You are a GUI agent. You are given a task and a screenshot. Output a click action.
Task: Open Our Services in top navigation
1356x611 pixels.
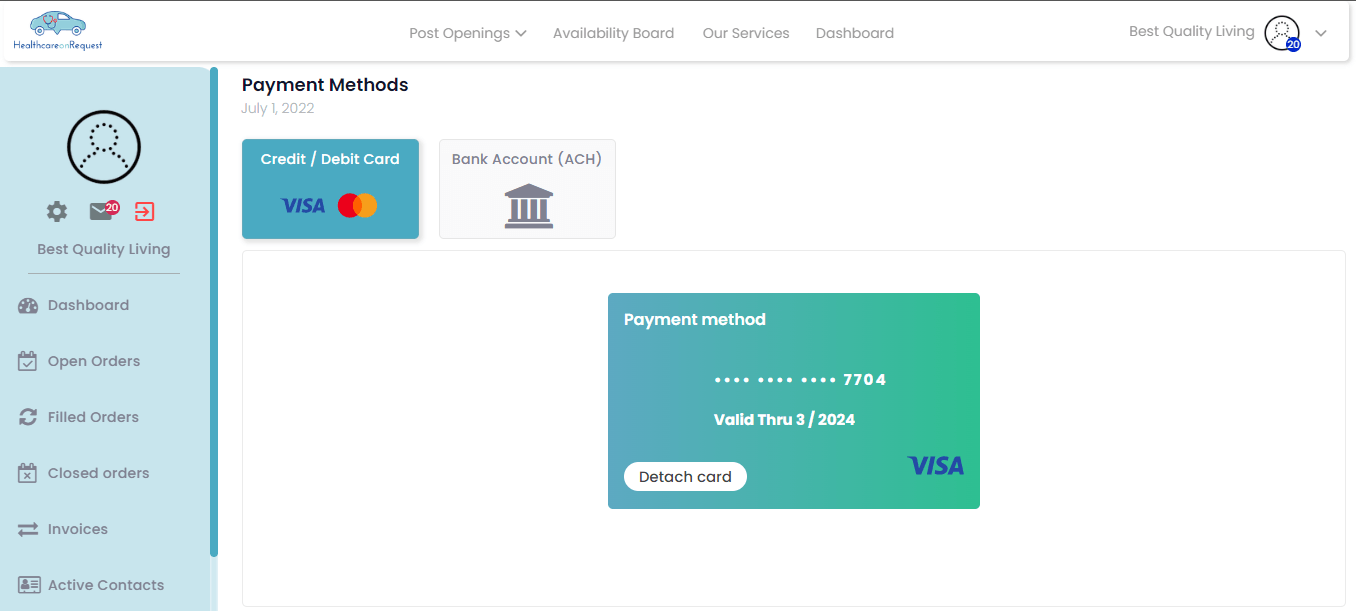point(746,33)
